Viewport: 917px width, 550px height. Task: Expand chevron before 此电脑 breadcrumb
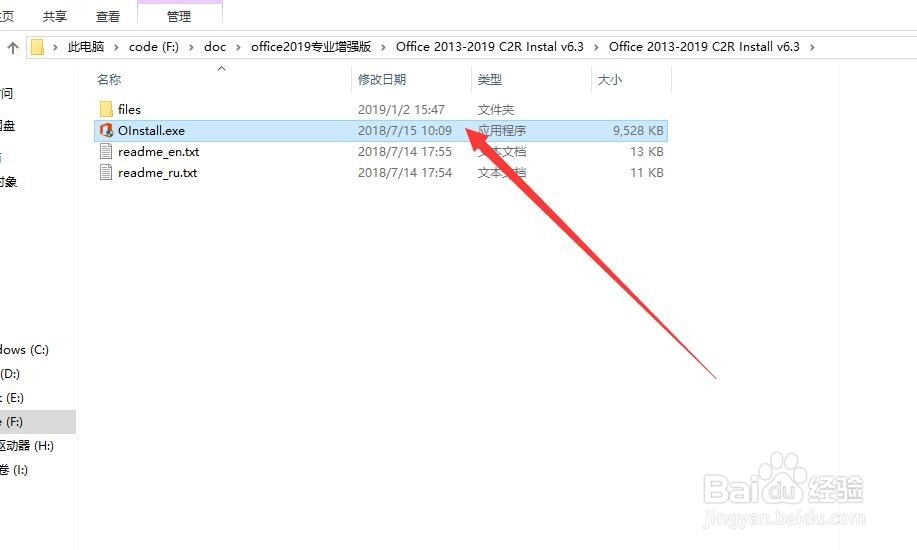(x=55, y=47)
